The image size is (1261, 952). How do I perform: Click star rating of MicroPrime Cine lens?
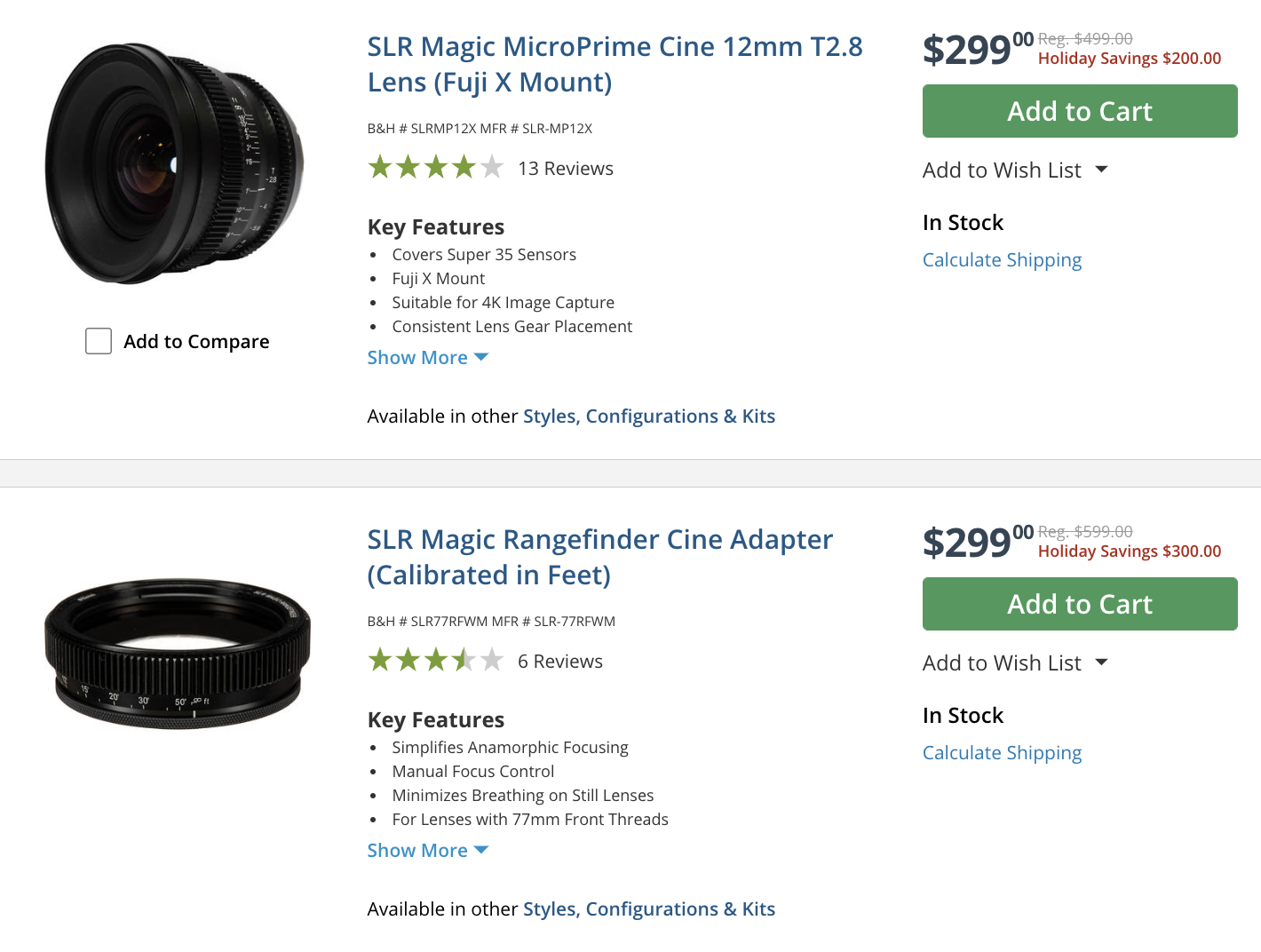point(435,167)
